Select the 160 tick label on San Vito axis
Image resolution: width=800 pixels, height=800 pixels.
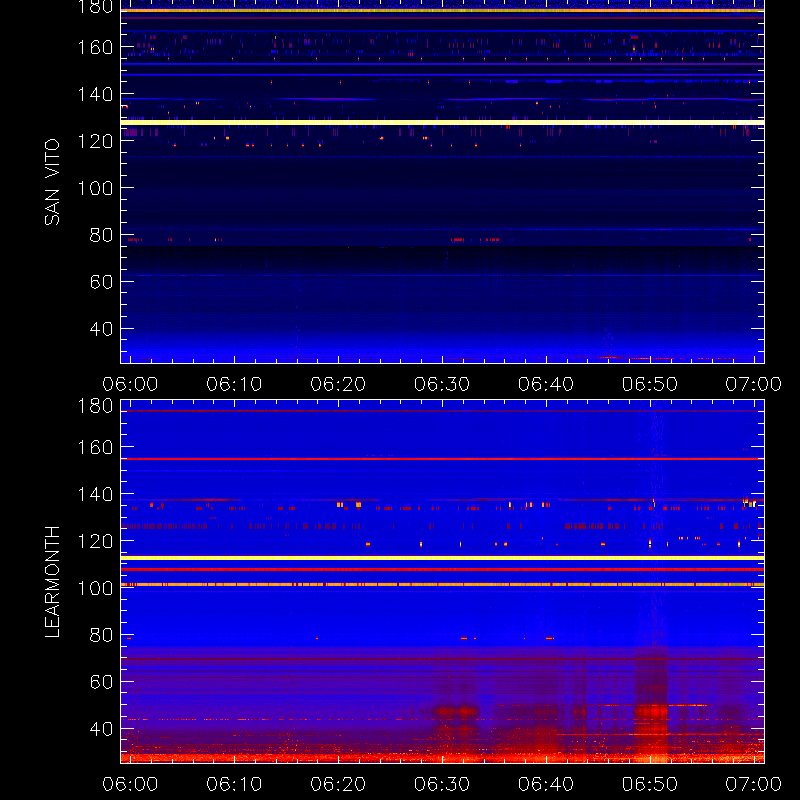pyautogui.click(x=95, y=47)
